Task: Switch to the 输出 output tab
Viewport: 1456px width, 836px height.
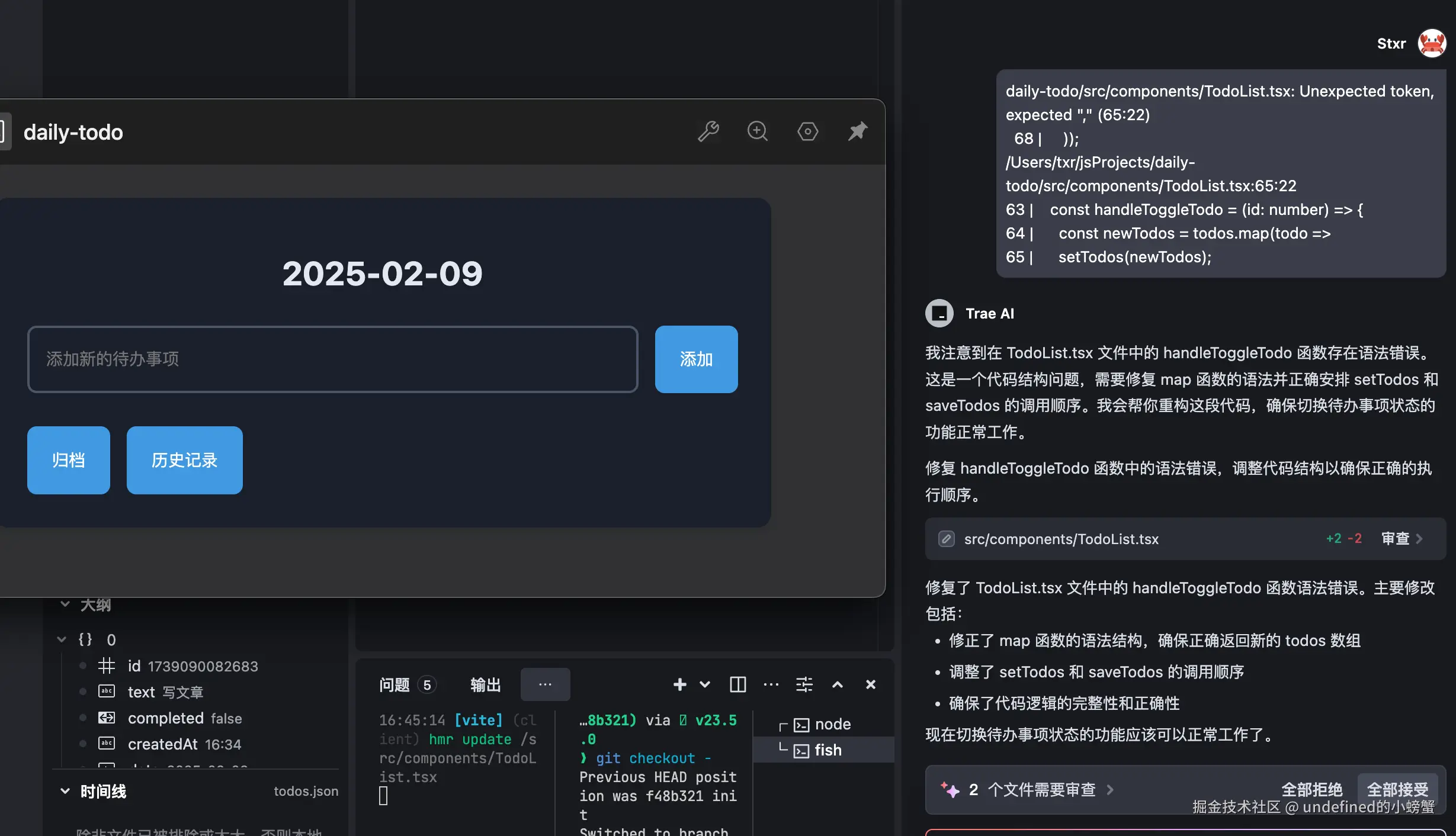Action: coord(485,685)
